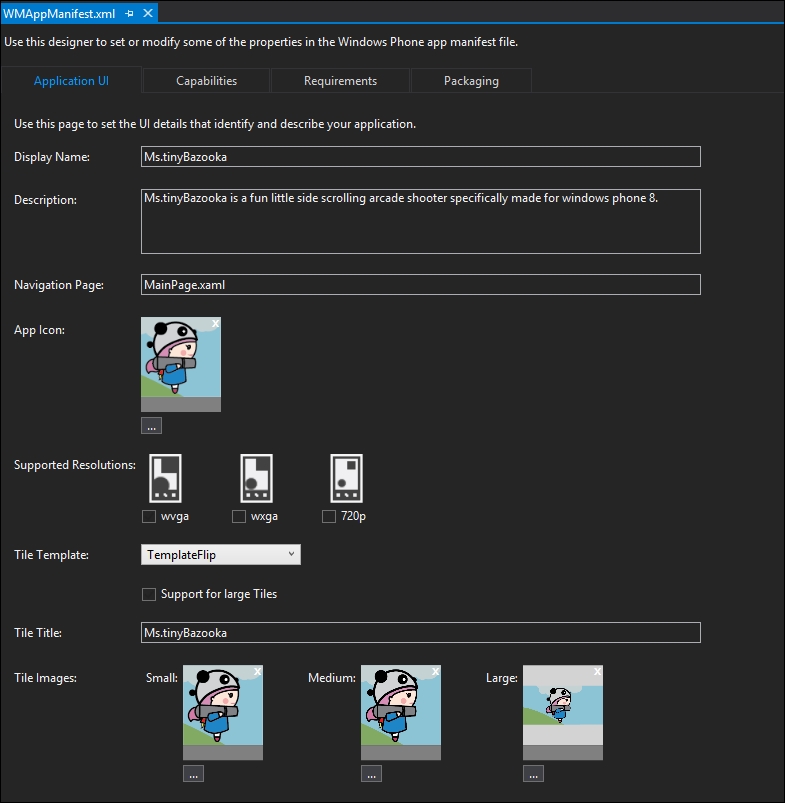
Task: Remove the Small tile image with its X
Action: coord(258,671)
